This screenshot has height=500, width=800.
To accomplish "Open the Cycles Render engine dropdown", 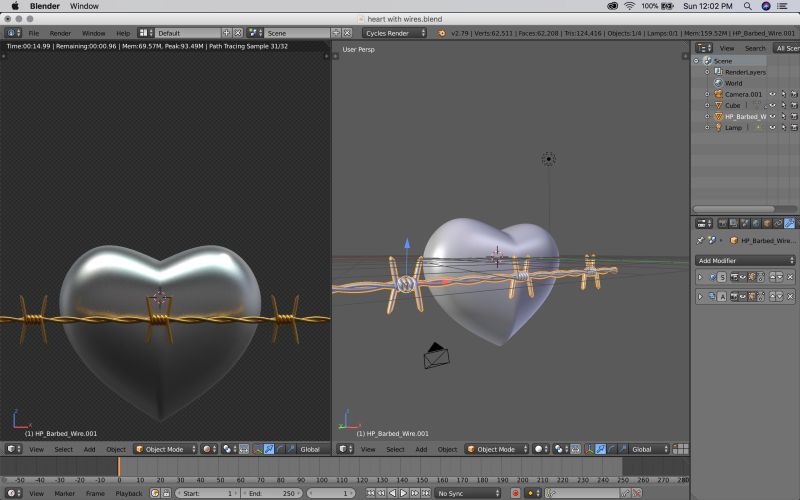I will pyautogui.click(x=394, y=33).
